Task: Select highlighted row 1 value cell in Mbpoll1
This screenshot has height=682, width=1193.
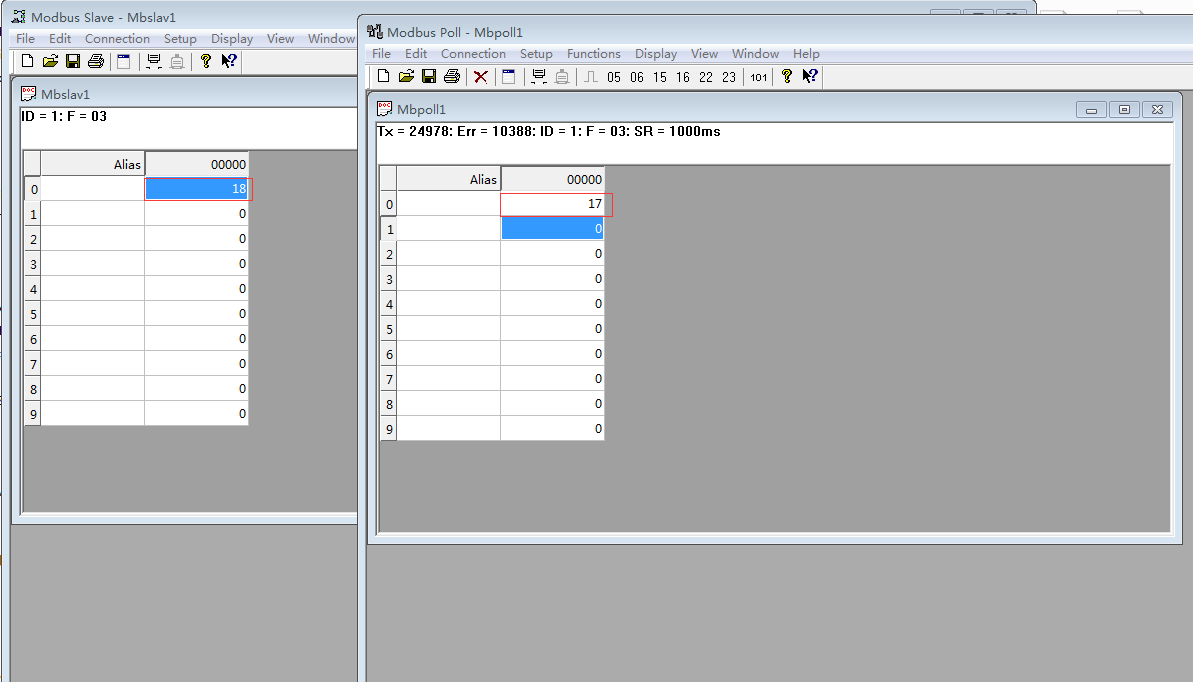Action: point(552,228)
